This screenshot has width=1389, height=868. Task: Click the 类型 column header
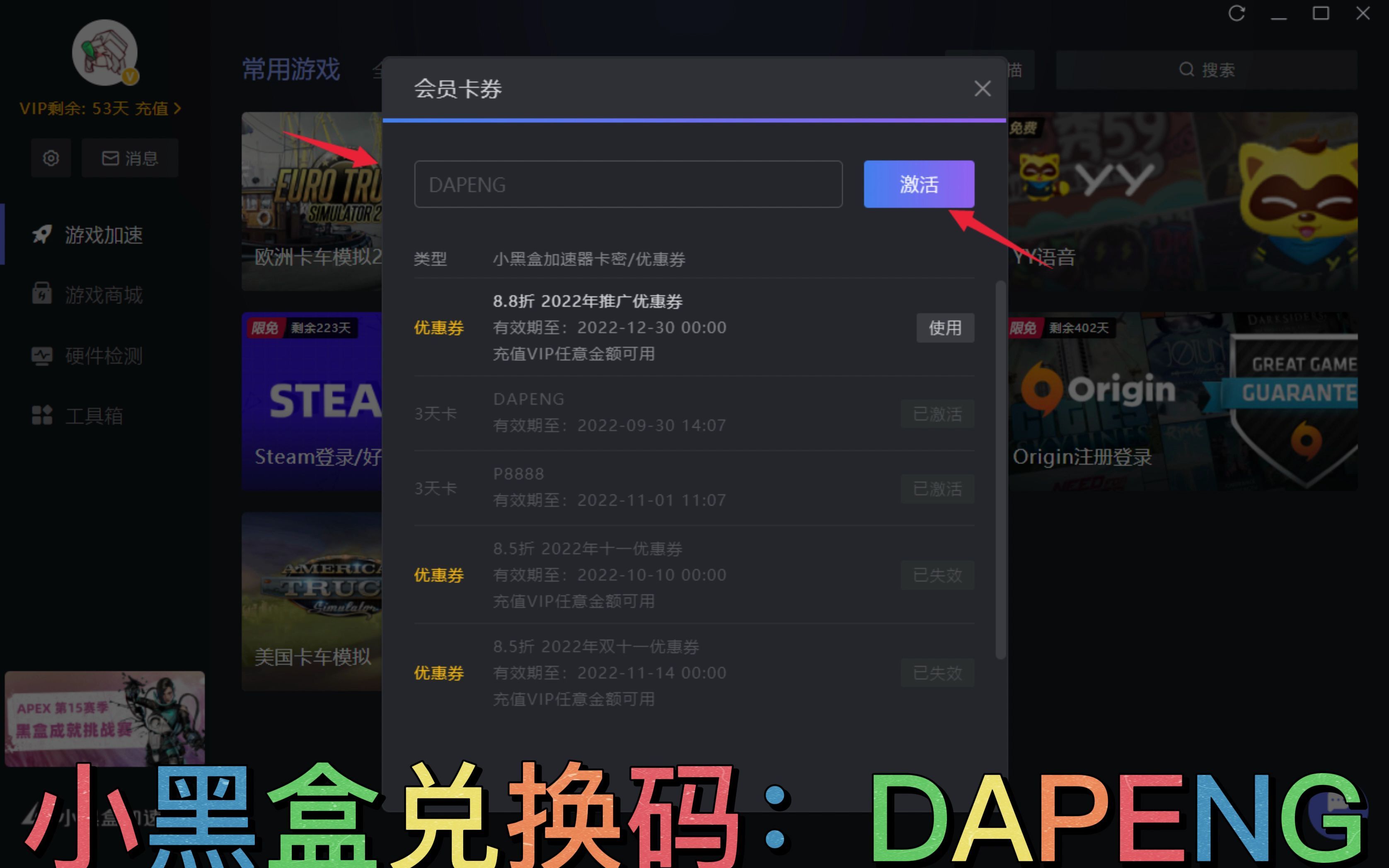point(431,259)
